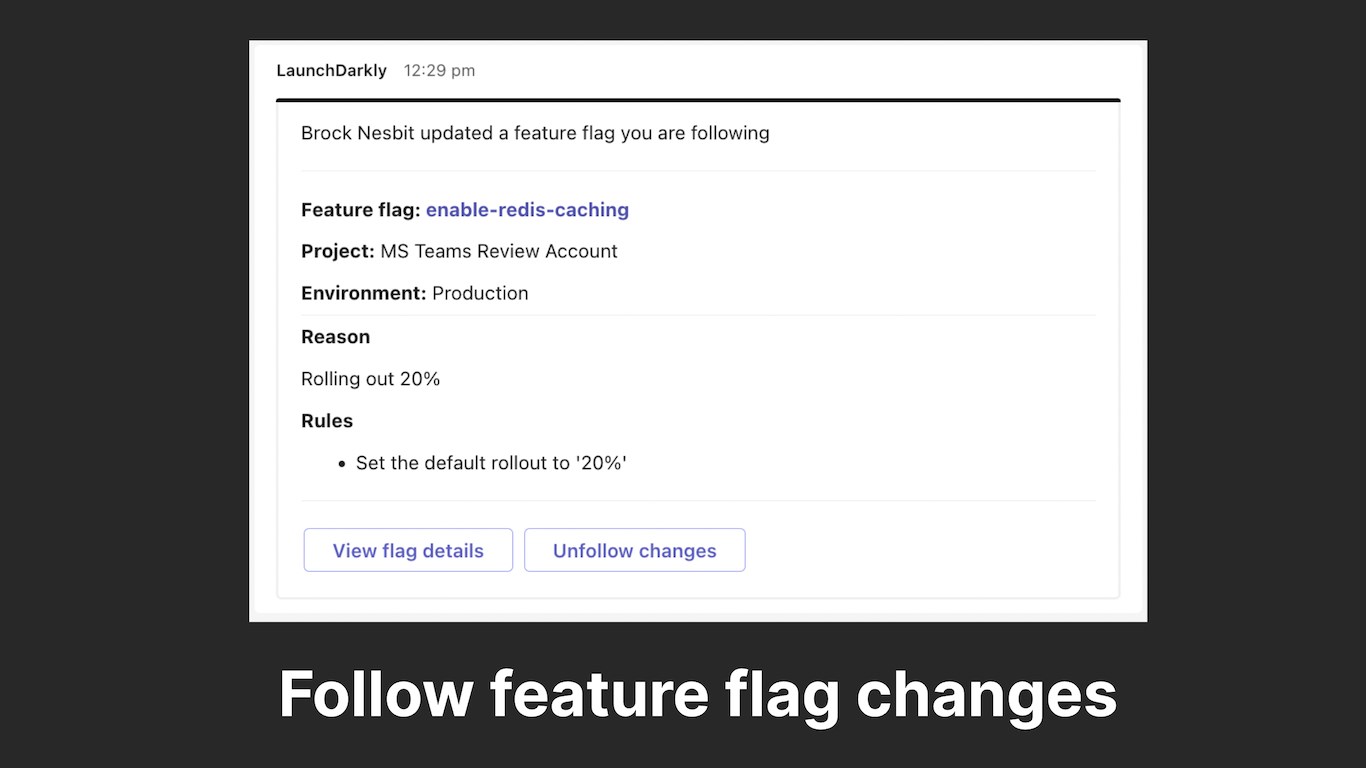This screenshot has height=768, width=1366.
Task: Click the bullet point before the rule
Action: tap(342, 464)
